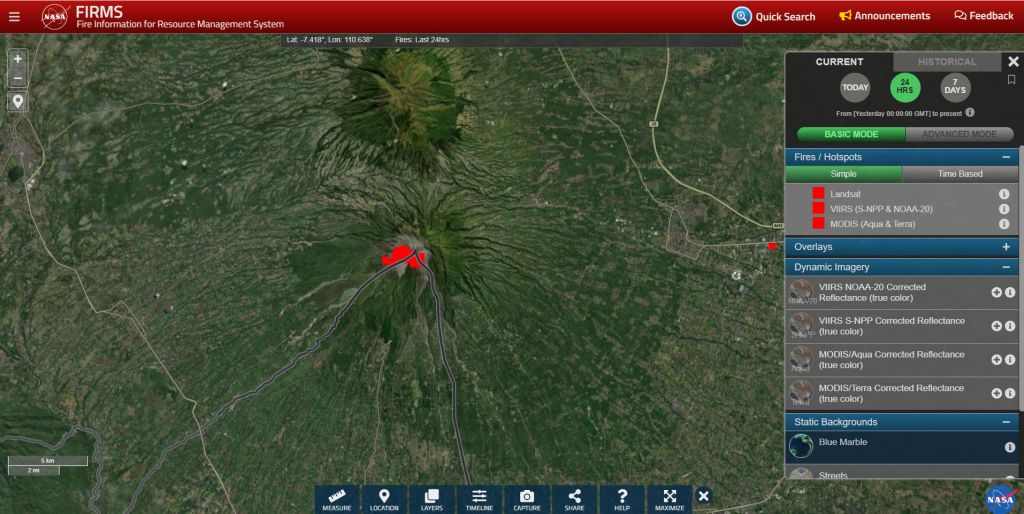Open the Timeline tool
Viewport: 1024px width, 514px height.
(479, 499)
